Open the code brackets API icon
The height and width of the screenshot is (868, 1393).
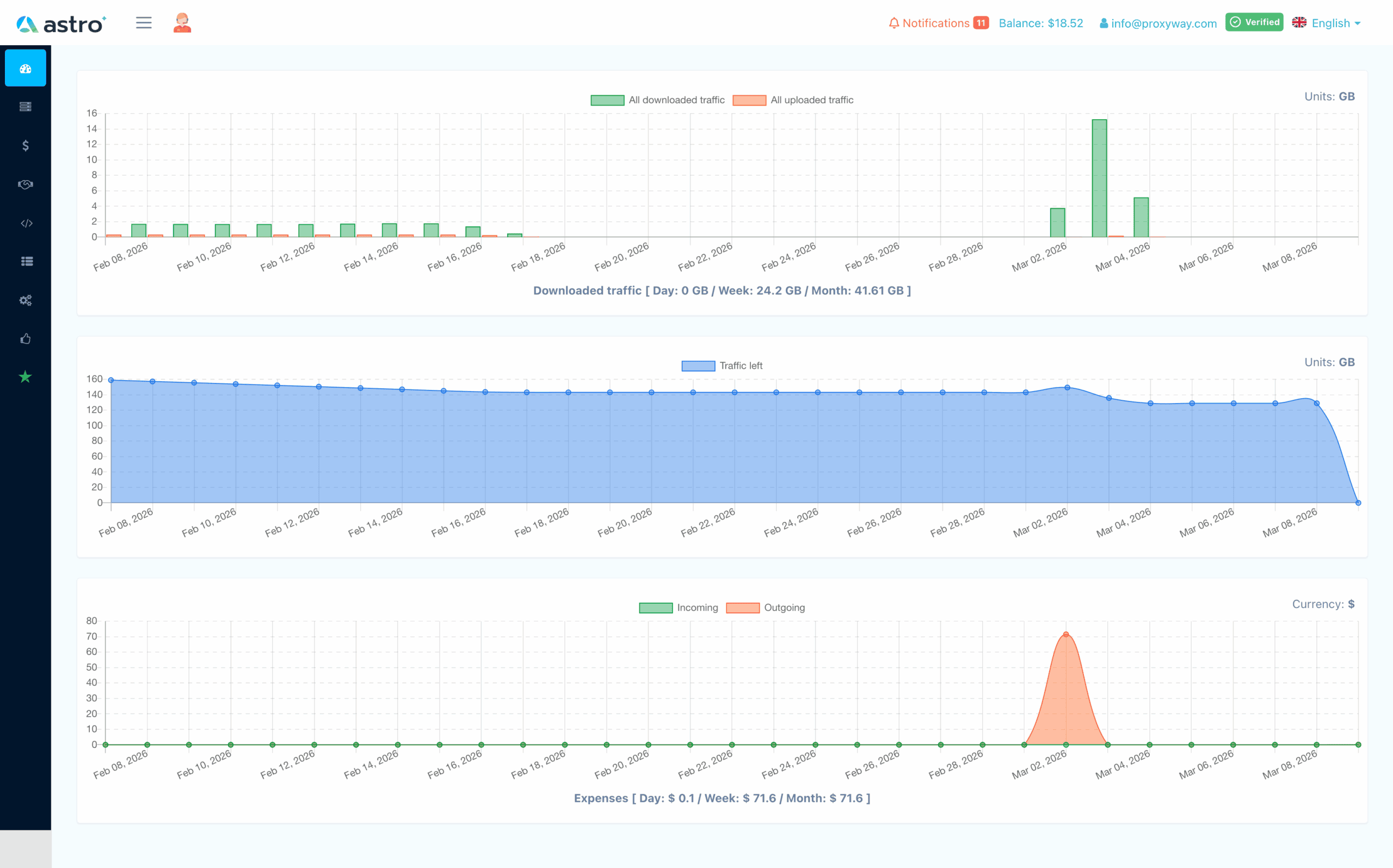(26, 224)
